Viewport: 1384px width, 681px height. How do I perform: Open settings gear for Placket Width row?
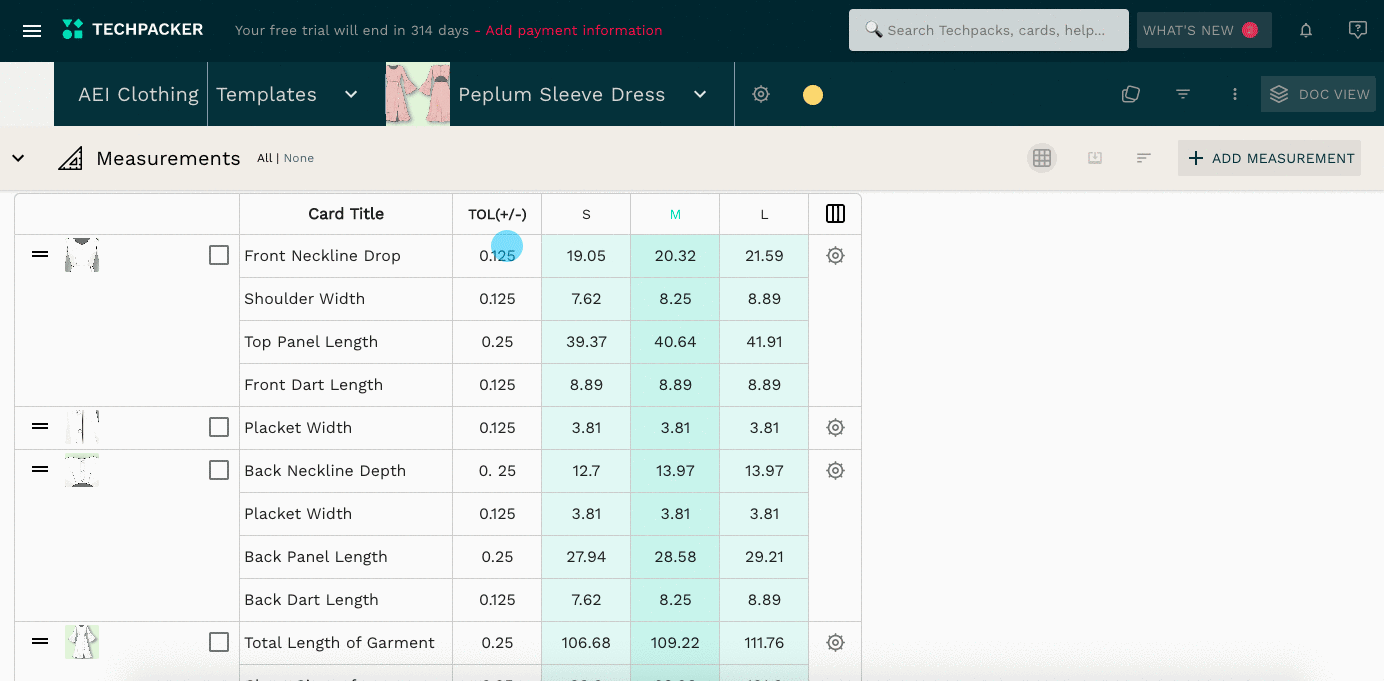[x=835, y=428]
